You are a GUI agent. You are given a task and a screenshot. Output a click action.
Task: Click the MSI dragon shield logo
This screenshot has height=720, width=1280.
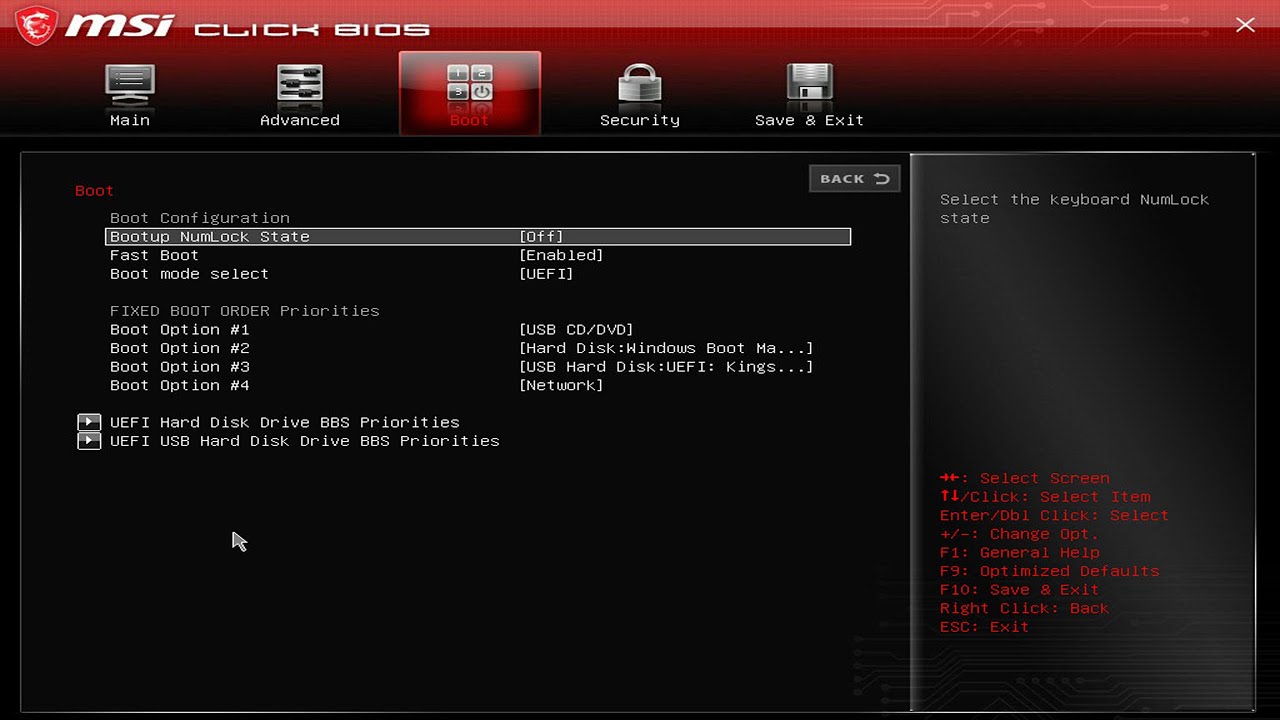coord(36,25)
